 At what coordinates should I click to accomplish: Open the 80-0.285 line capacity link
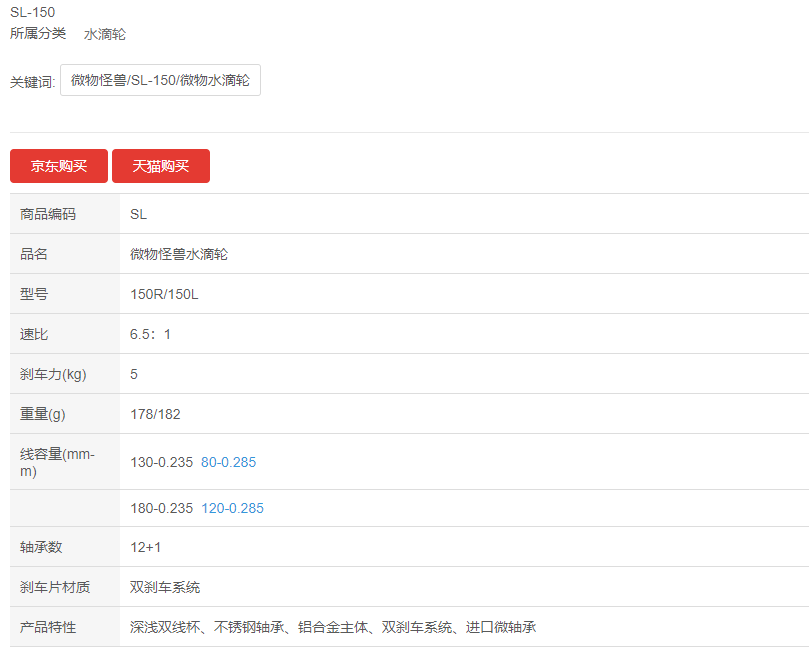(229, 462)
